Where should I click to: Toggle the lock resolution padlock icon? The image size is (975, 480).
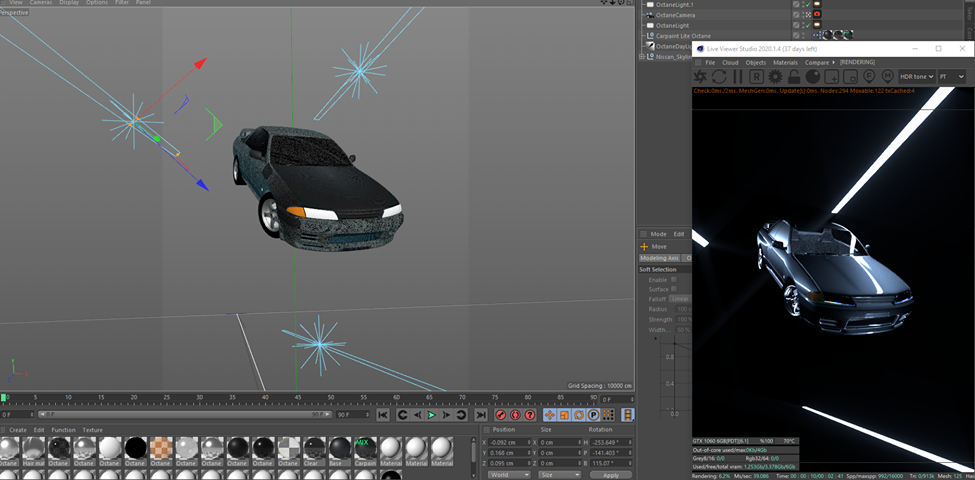click(x=793, y=76)
